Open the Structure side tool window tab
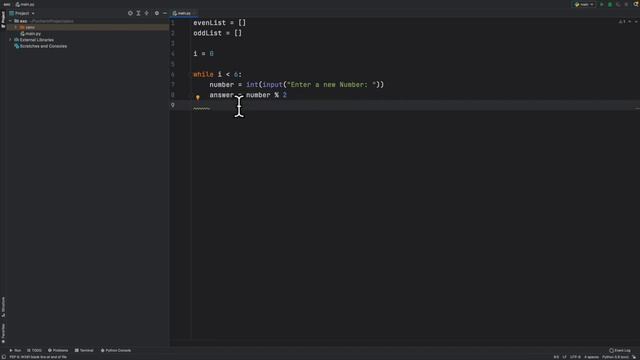Screen dimensions: 640x360 pos(3,307)
